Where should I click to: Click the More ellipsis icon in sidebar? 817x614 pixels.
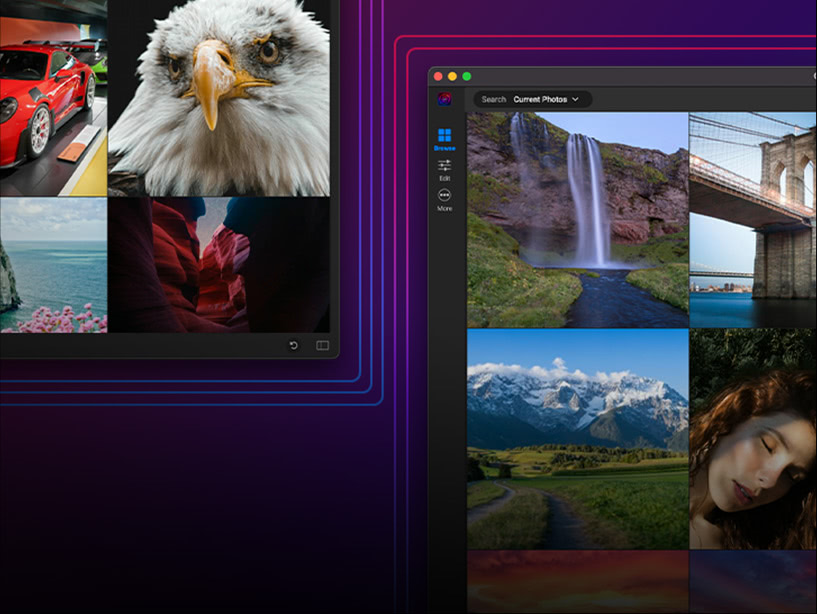(x=443, y=194)
